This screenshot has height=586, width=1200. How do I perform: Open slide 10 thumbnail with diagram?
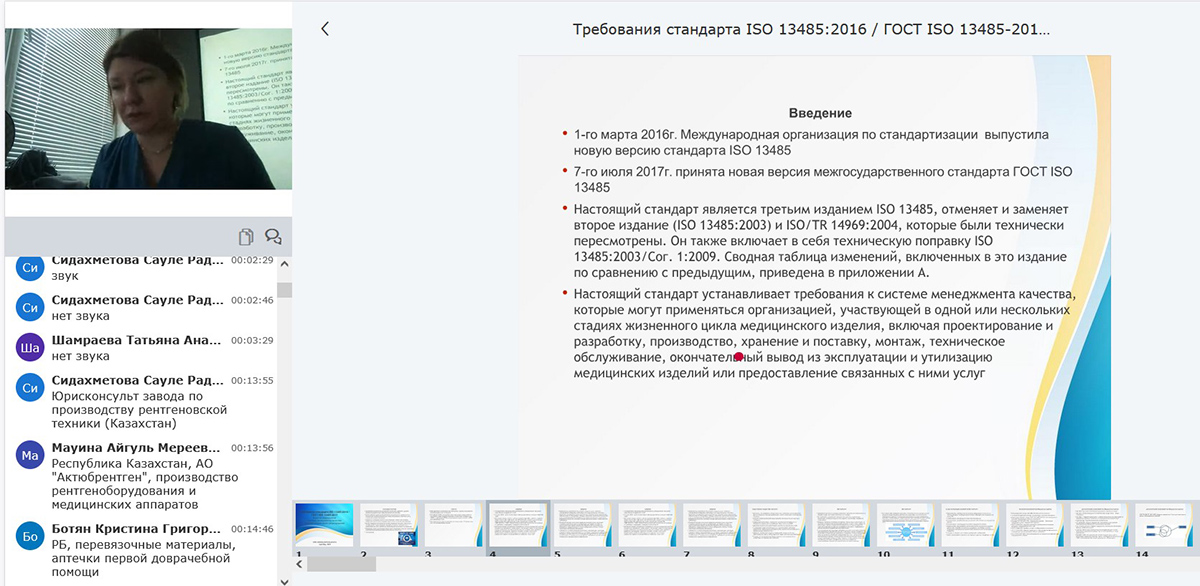[x=905, y=525]
